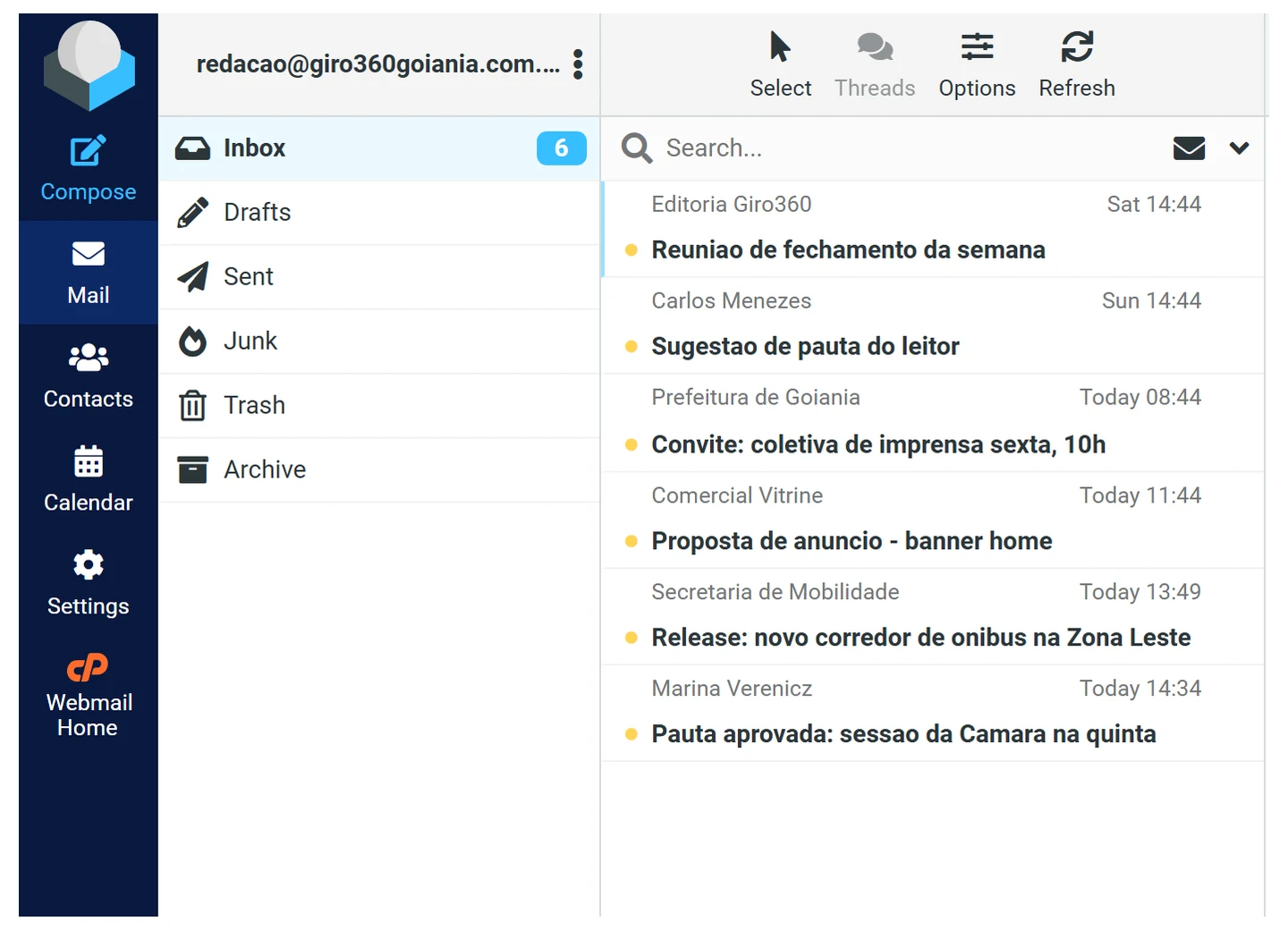Open the Junk folder
Viewport: 1288px width, 930px height.
(x=379, y=342)
